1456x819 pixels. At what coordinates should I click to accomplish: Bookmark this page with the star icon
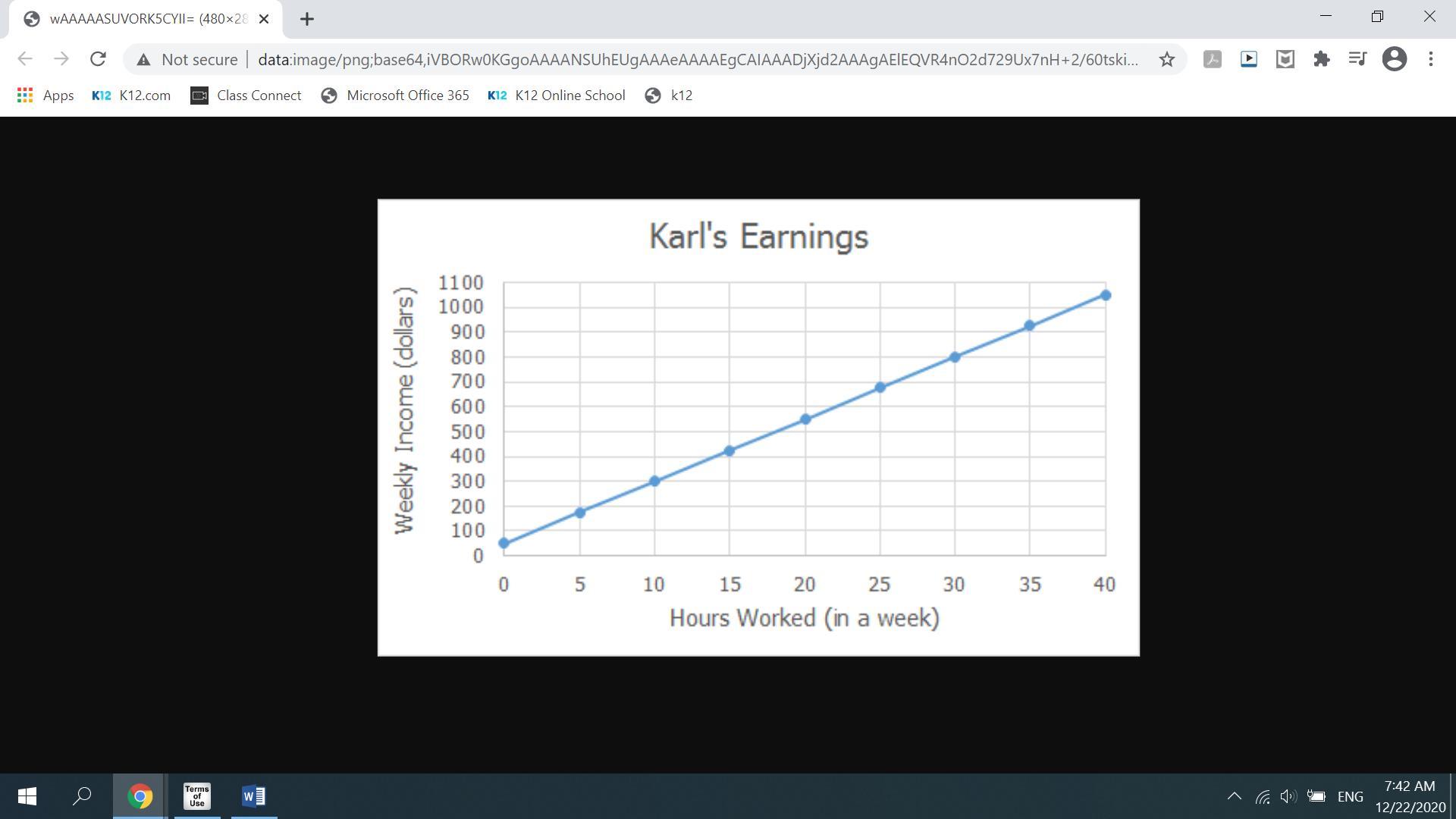(1166, 59)
